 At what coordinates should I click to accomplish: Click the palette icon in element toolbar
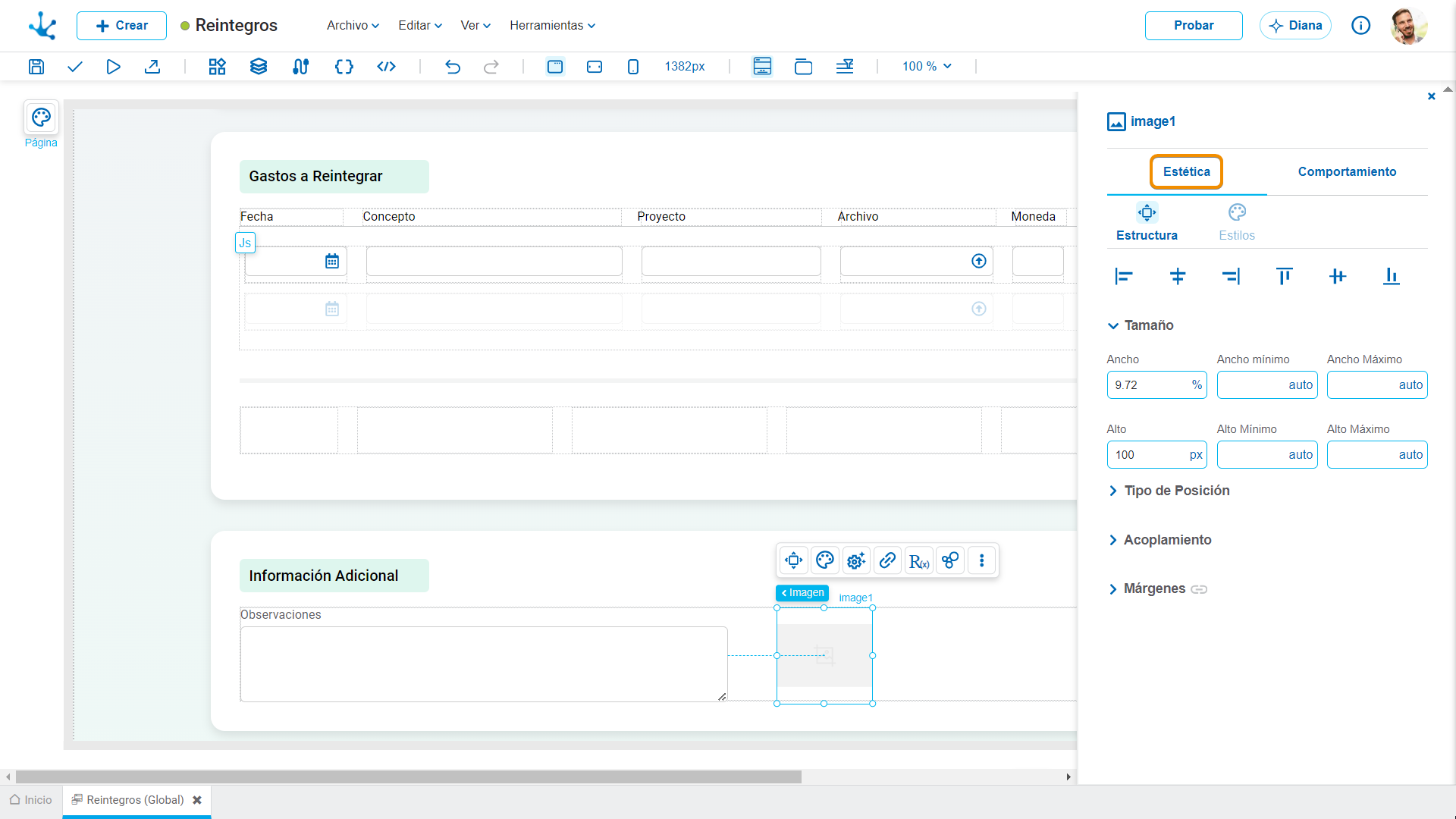point(825,560)
